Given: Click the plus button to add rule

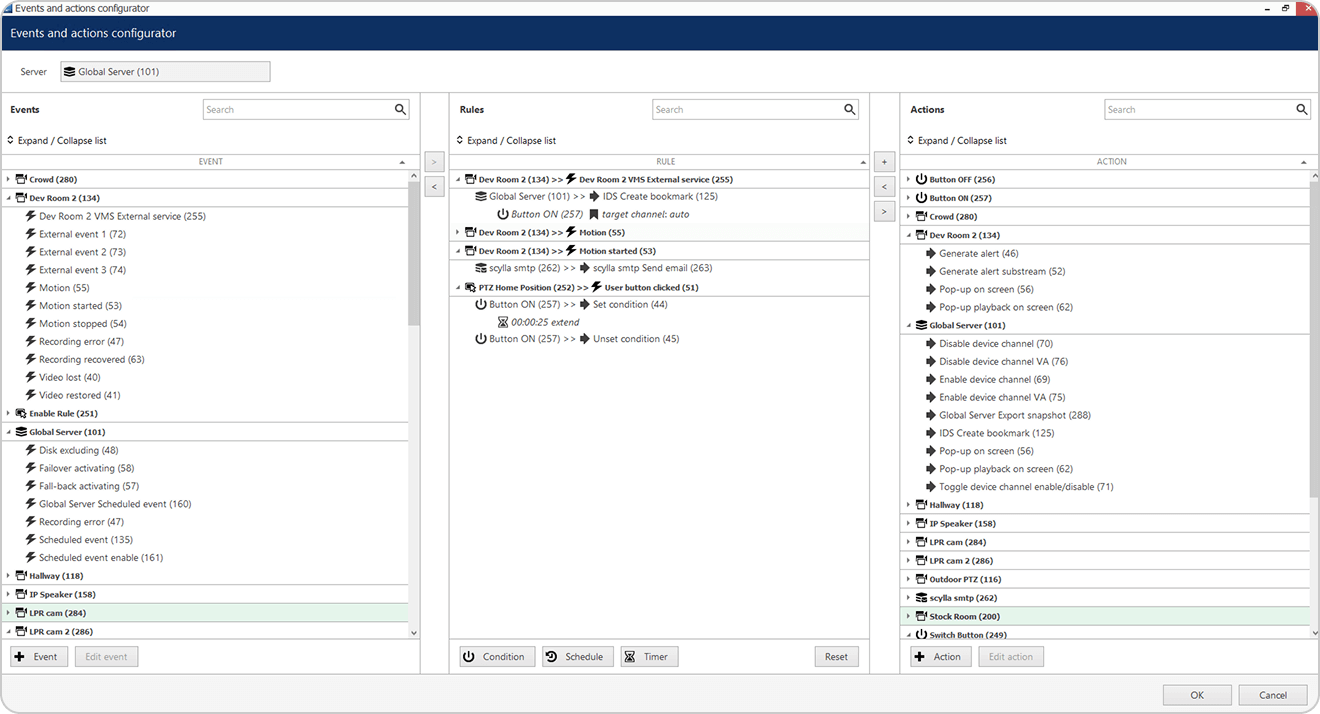Looking at the screenshot, I should [885, 161].
